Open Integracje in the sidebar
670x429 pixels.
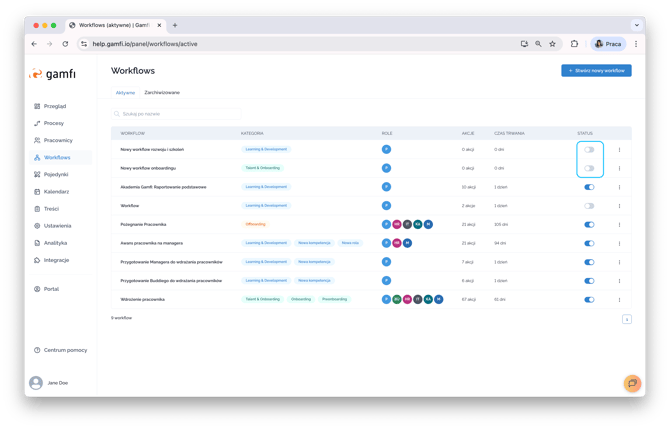56,260
